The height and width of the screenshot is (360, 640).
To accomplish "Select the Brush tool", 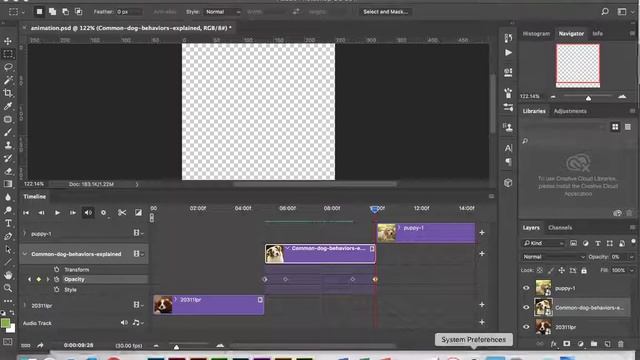I will [8, 132].
